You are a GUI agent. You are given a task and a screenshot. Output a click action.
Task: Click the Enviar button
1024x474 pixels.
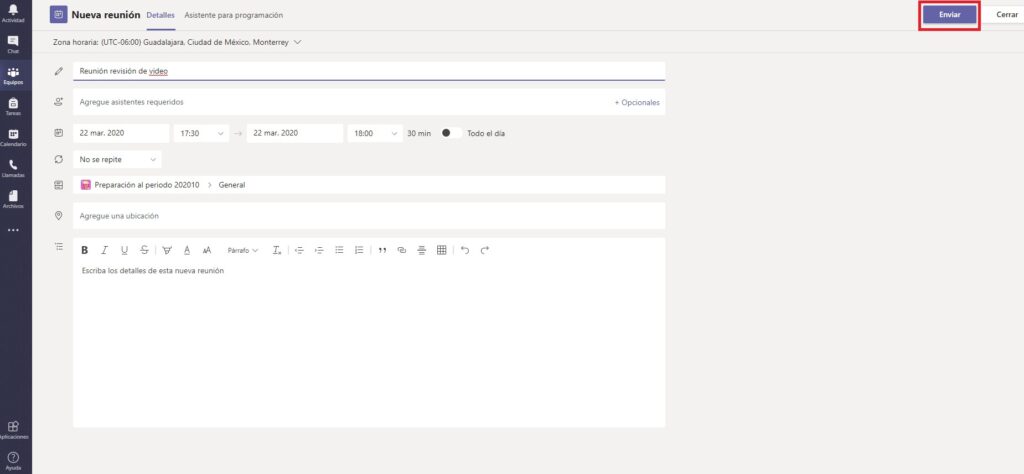[949, 15]
